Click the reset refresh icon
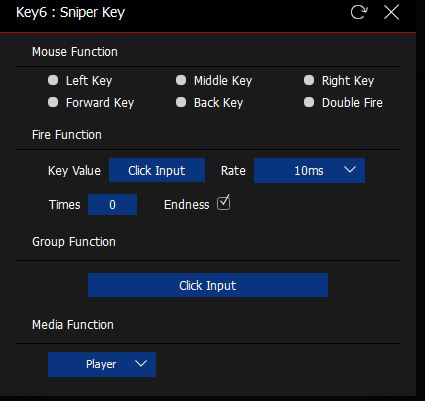The image size is (425, 401). [359, 12]
